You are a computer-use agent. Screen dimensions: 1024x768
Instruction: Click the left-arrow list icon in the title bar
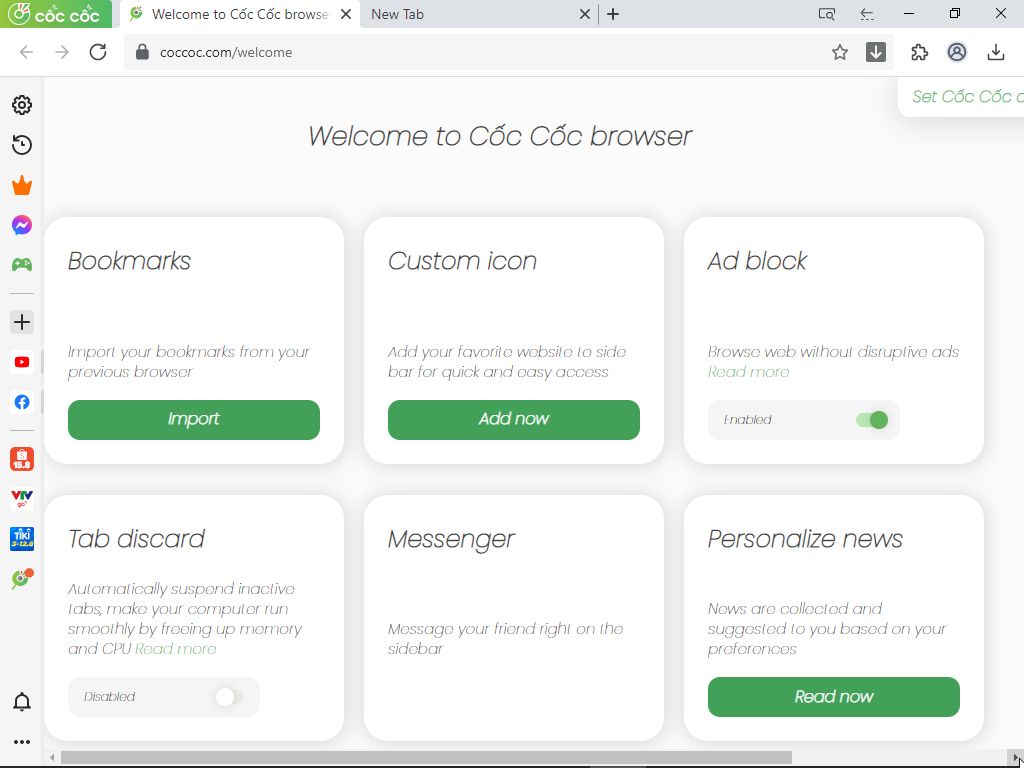(867, 14)
